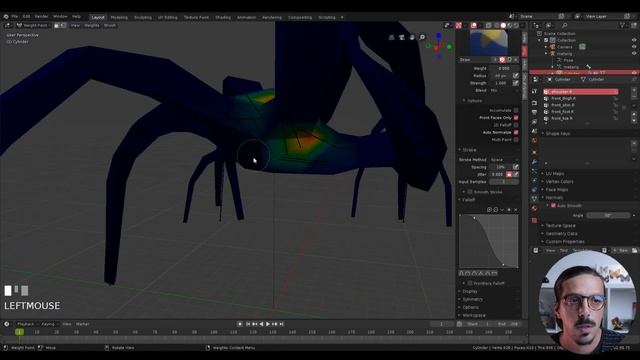The height and width of the screenshot is (360, 640).
Task: Click the brush fake user shield icon
Action: tap(502, 60)
